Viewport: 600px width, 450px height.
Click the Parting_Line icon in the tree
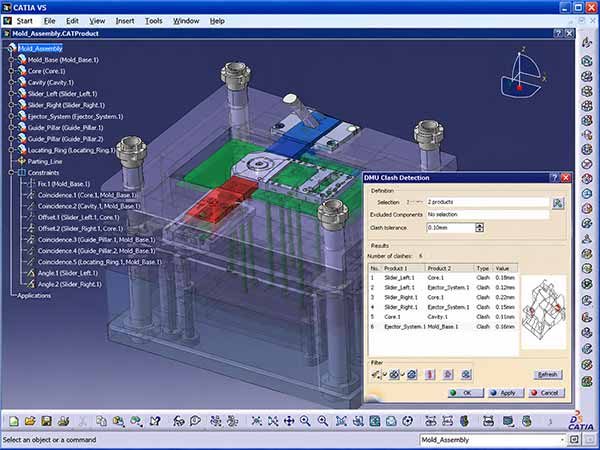pos(22,161)
